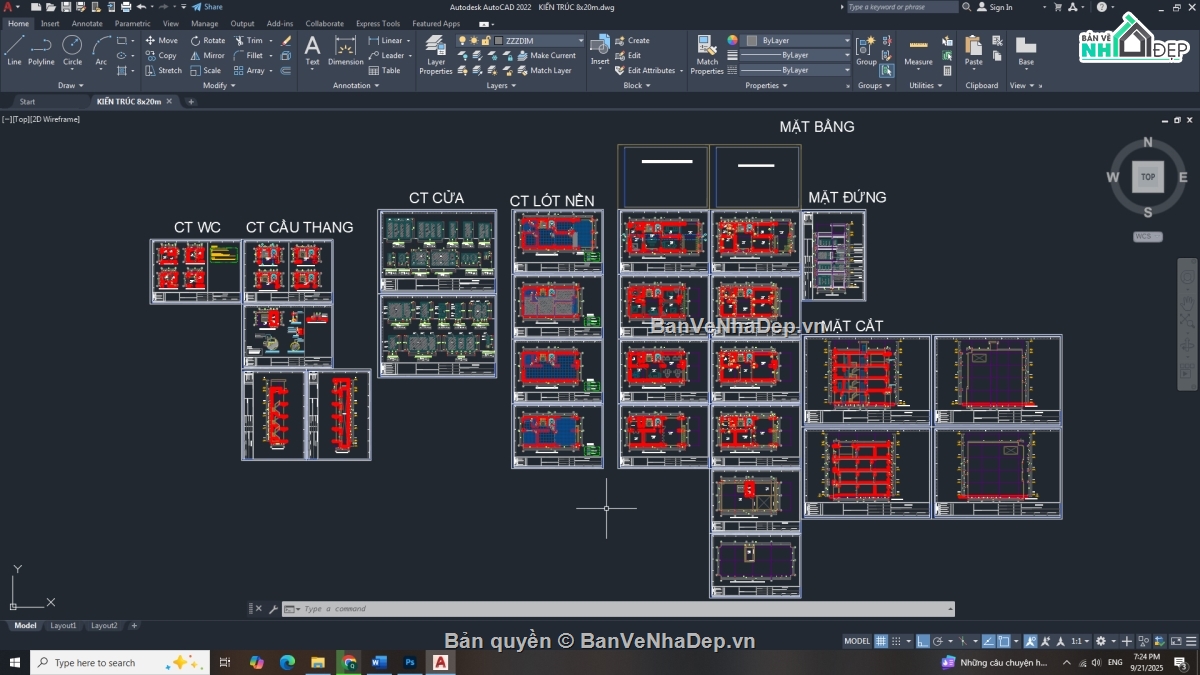The image size is (1200, 675).
Task: Expand the Draw panel
Action: click(x=71, y=86)
